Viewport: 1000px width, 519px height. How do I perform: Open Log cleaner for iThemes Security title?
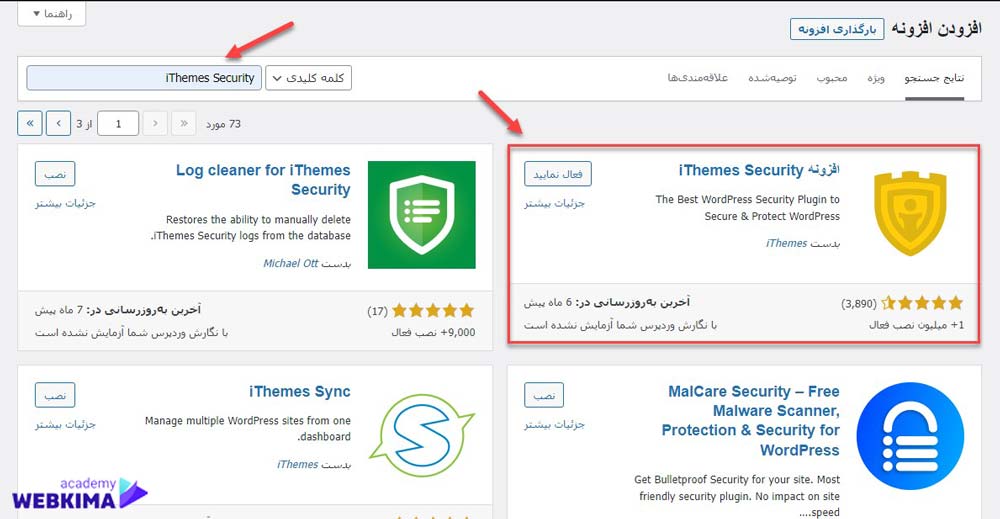tap(263, 180)
